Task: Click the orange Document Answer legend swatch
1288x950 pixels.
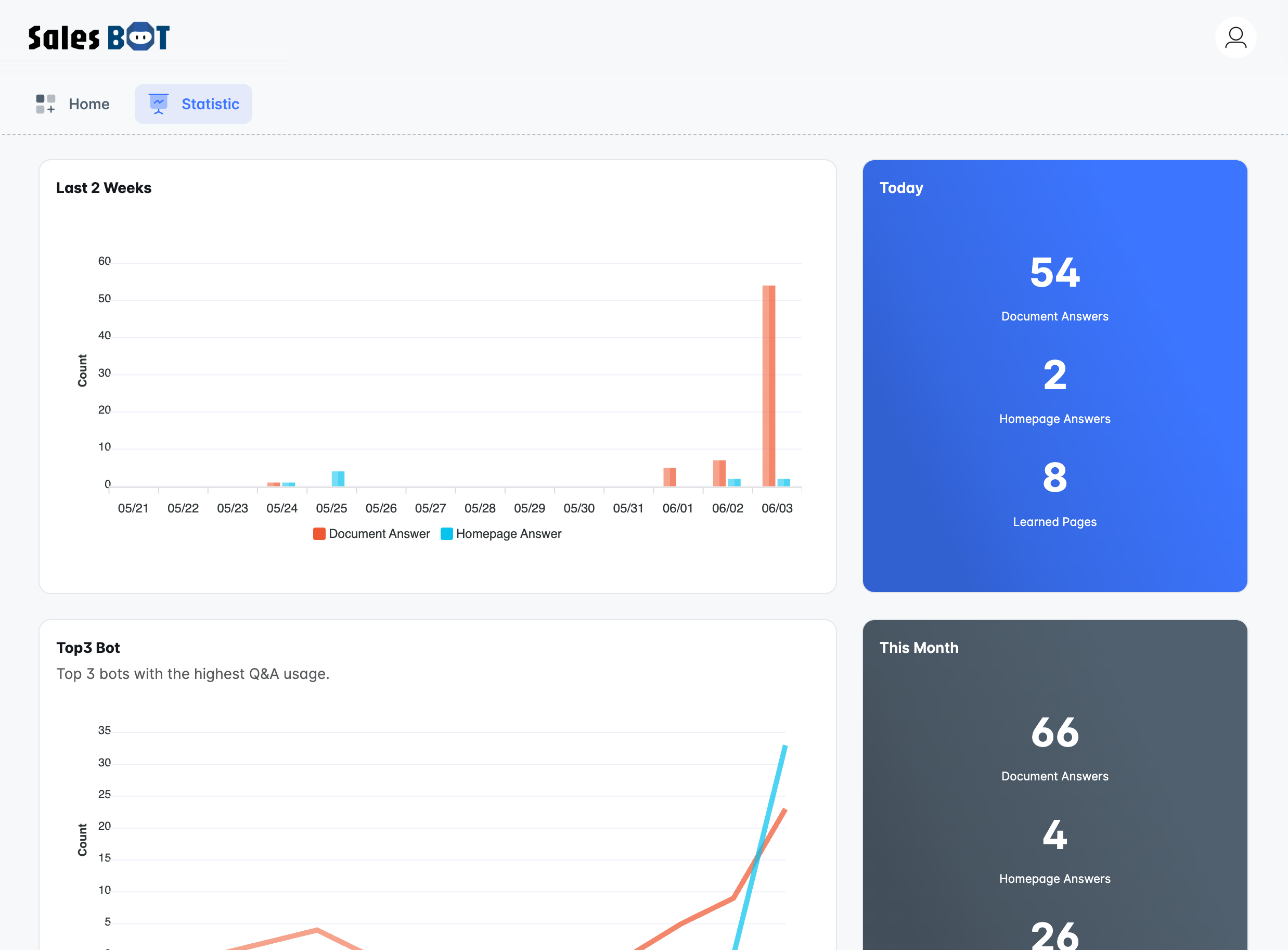Action: click(319, 534)
